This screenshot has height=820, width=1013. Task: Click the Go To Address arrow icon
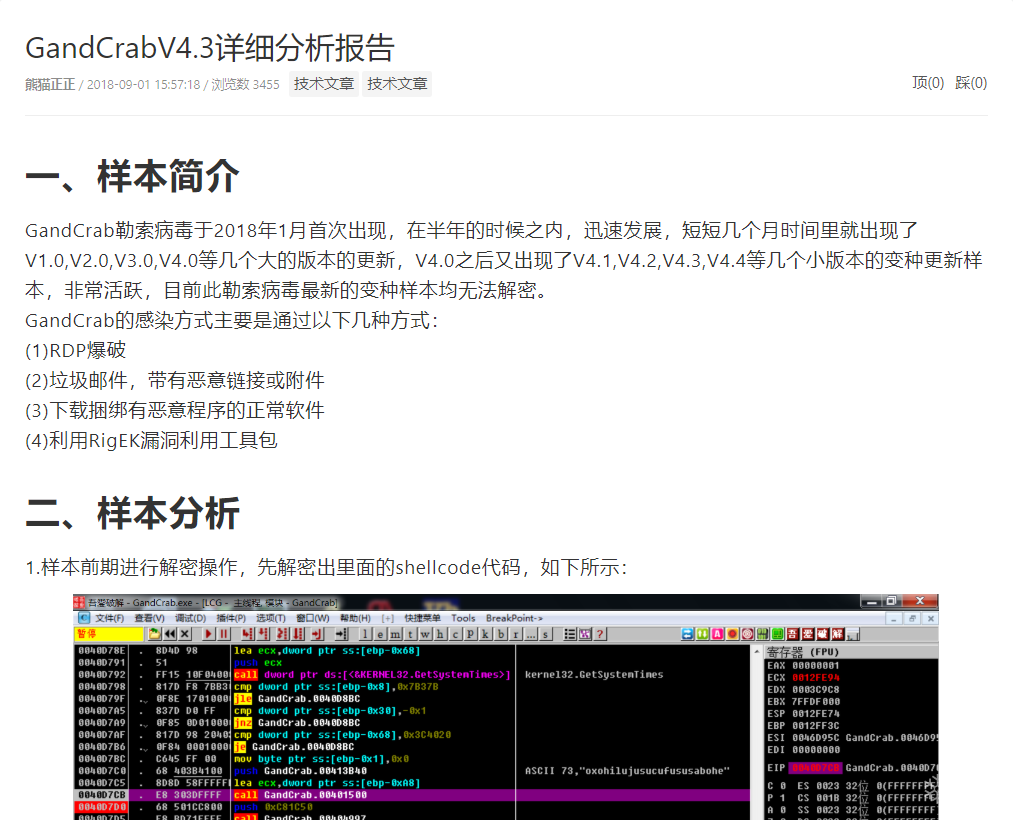coord(342,634)
